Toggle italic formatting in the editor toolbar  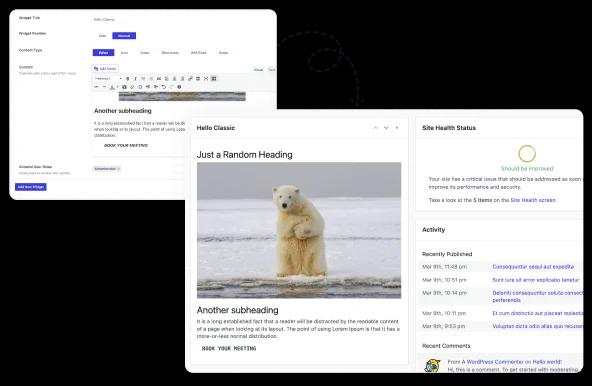click(x=136, y=79)
